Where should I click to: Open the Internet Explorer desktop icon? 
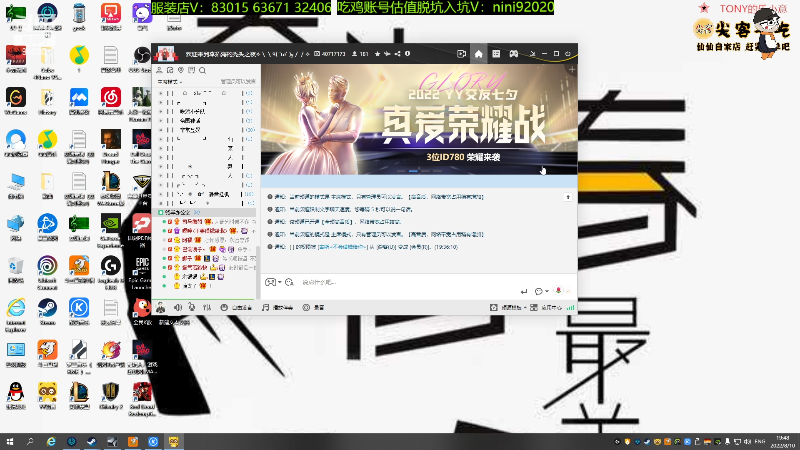[16, 312]
